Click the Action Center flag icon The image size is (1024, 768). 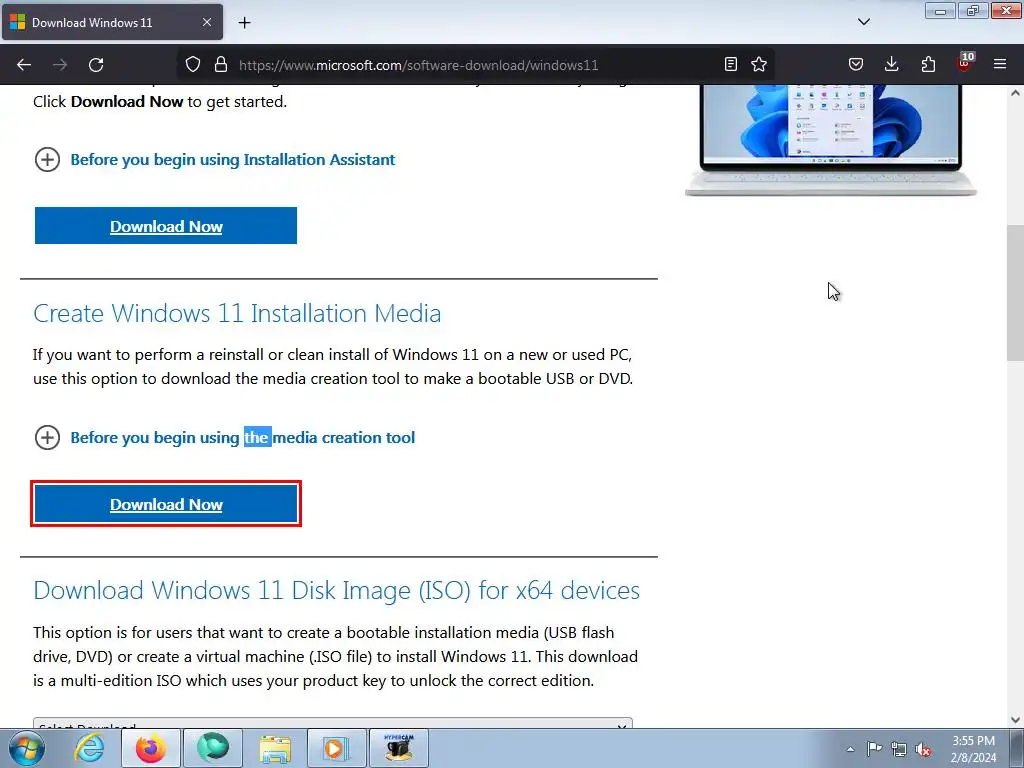874,749
